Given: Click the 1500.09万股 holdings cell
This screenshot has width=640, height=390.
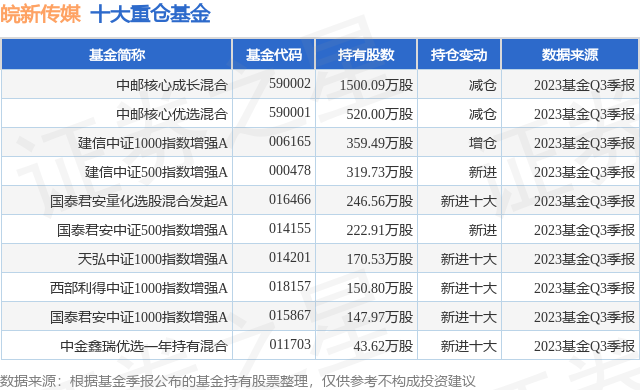Looking at the screenshot, I should click(x=376, y=85).
